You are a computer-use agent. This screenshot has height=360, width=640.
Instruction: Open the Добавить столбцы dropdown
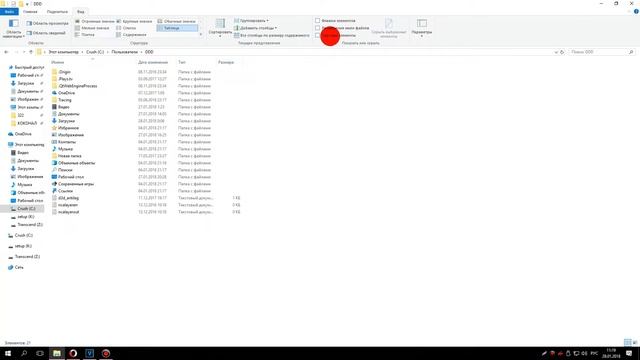click(x=256, y=28)
